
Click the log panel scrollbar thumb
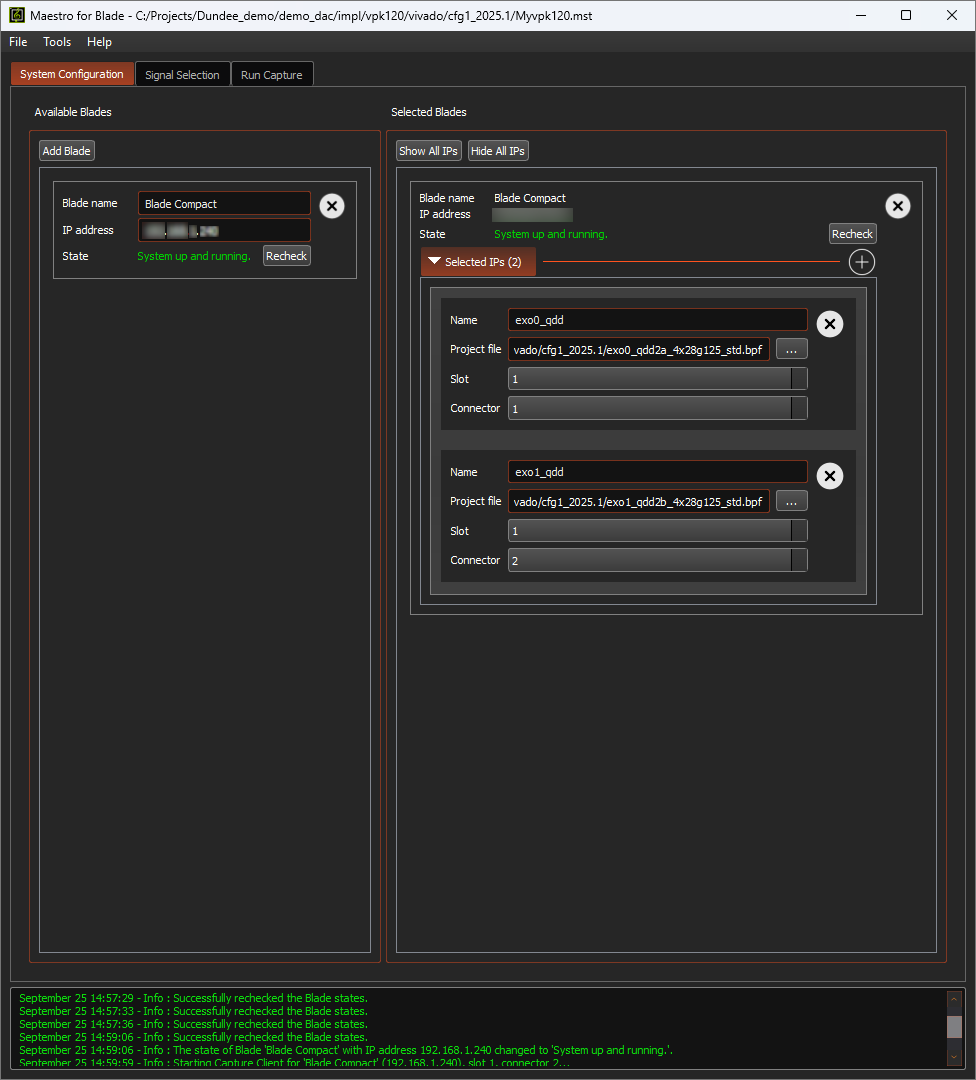[x=954, y=1026]
